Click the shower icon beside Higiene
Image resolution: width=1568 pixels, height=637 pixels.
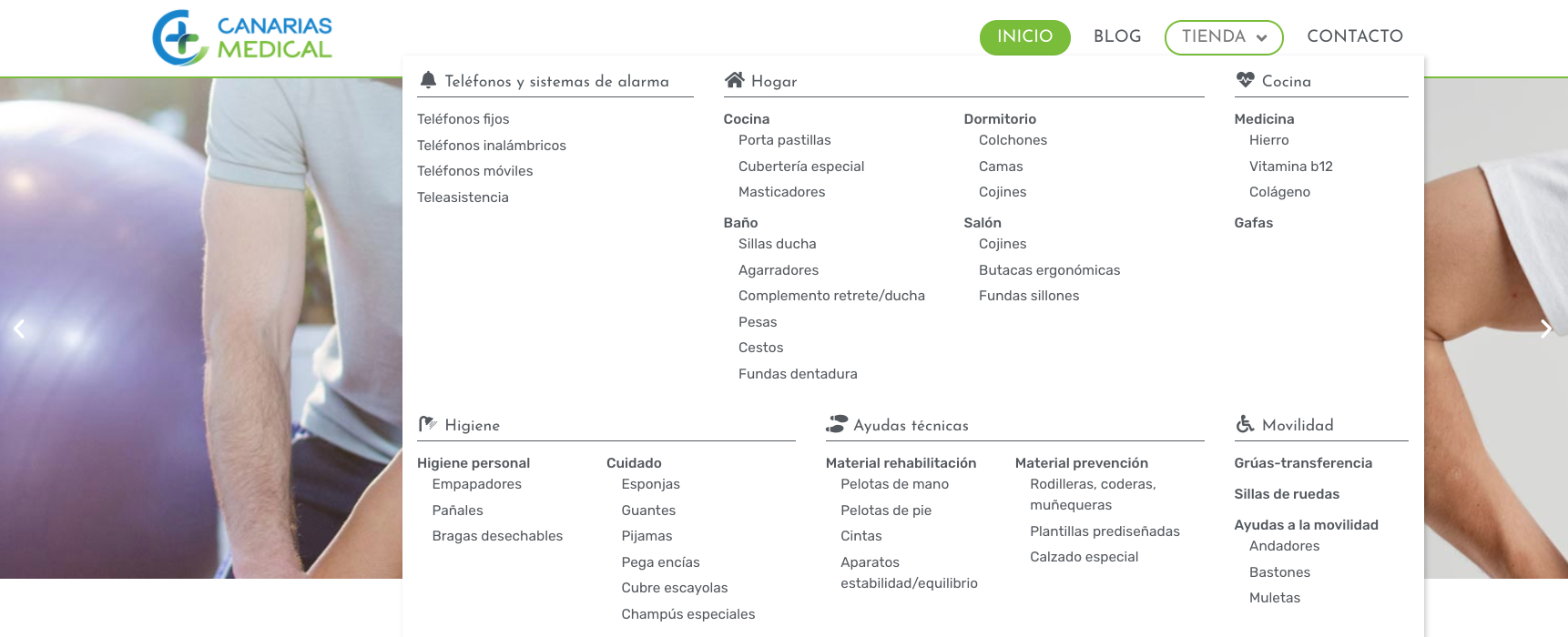pos(428,424)
